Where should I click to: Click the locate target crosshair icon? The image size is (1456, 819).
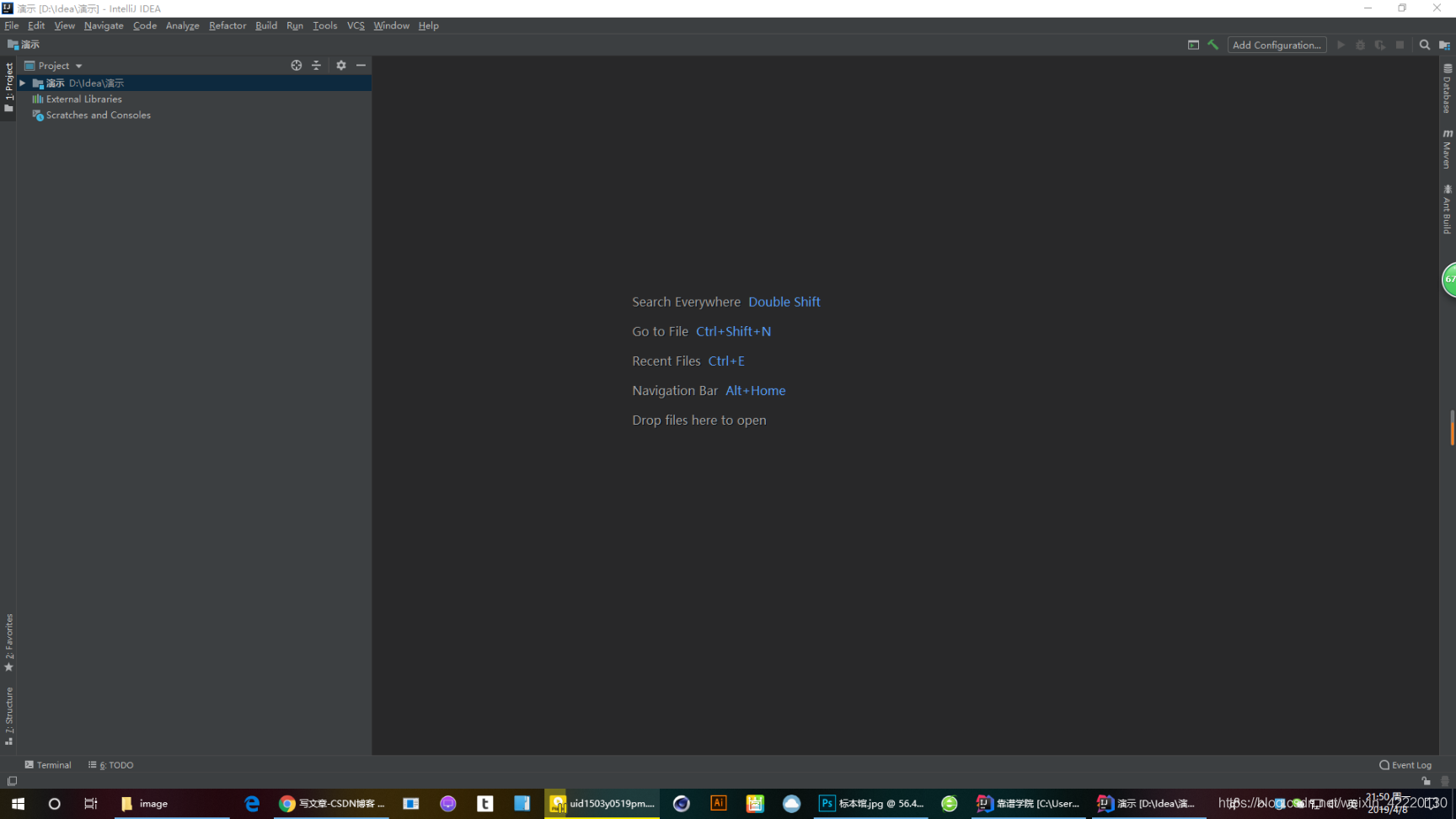pos(297,65)
